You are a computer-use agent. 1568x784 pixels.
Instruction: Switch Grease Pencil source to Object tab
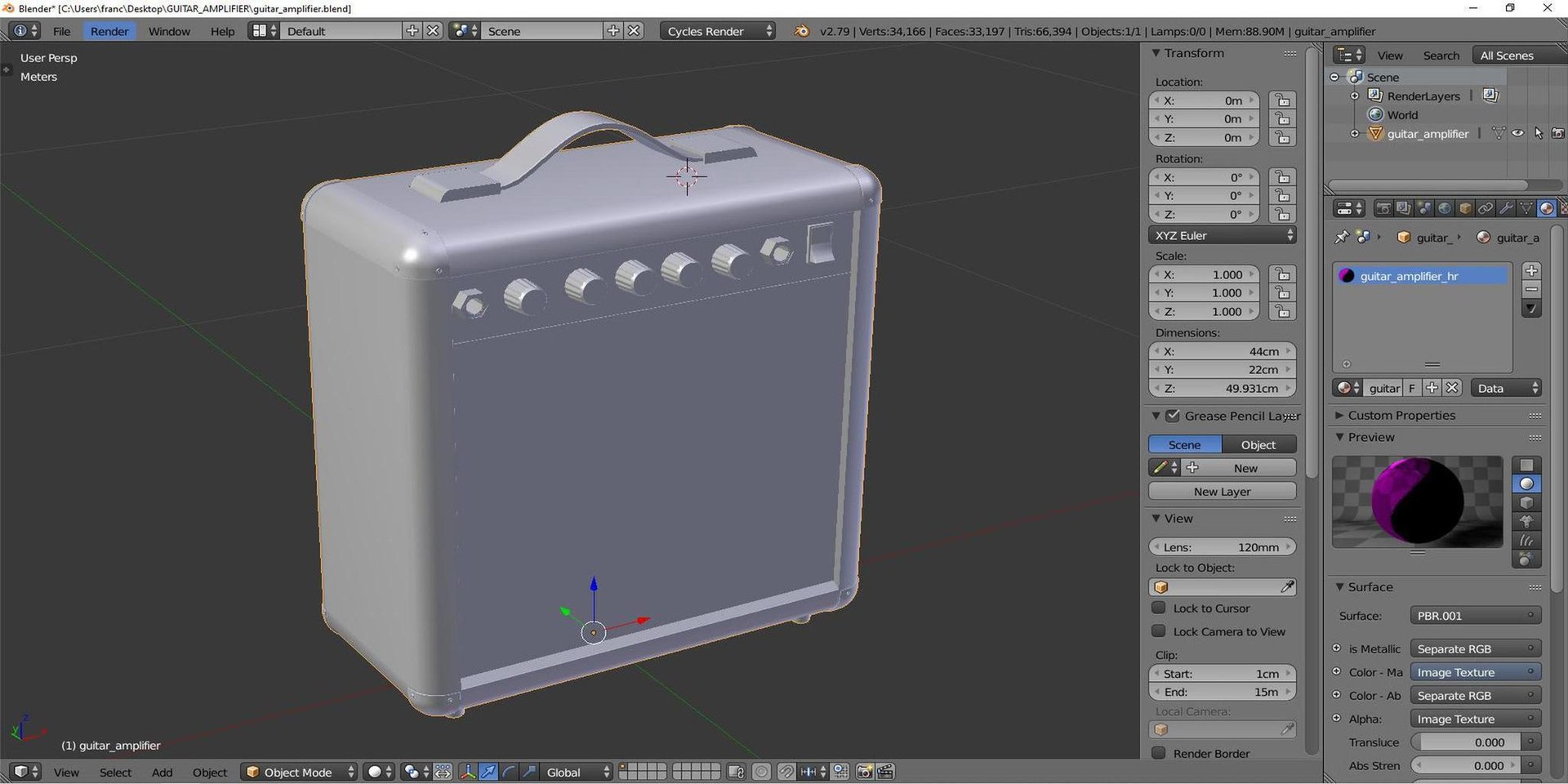coord(1258,444)
